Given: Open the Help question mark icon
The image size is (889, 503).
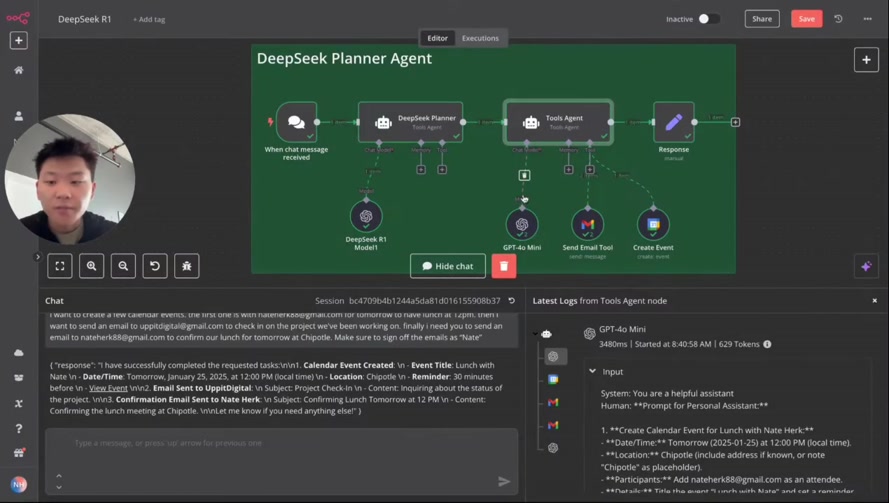Looking at the screenshot, I should [x=19, y=428].
